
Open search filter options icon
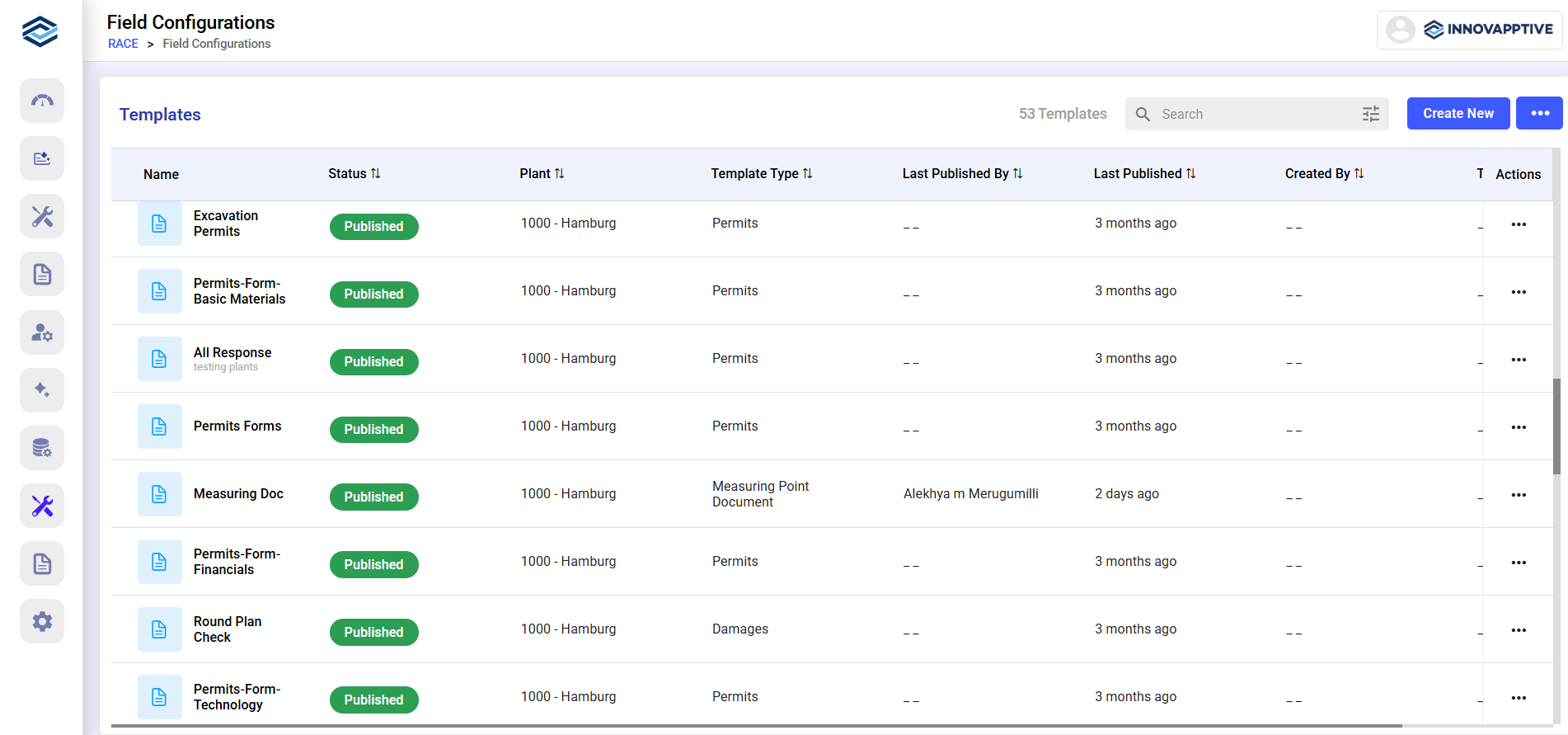1370,114
